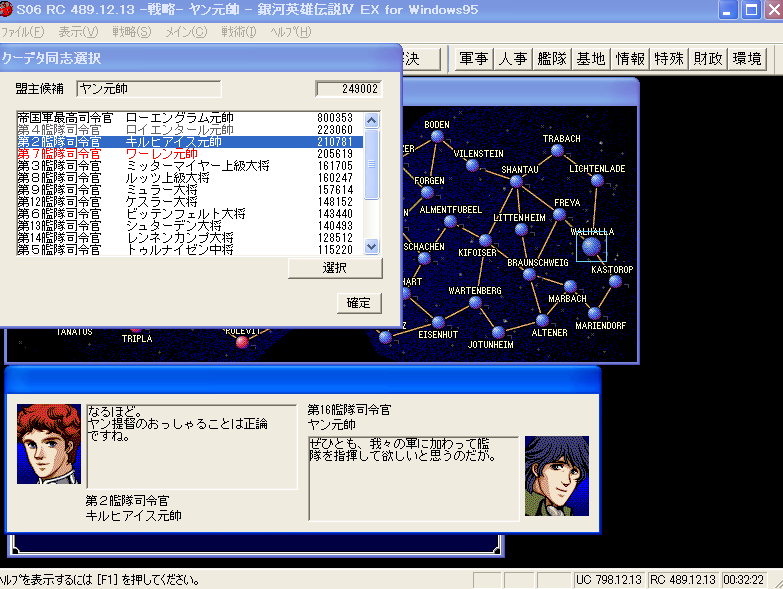Click the JOTUNHEIM star system
Viewport: 783px width, 589px height.
click(498, 332)
